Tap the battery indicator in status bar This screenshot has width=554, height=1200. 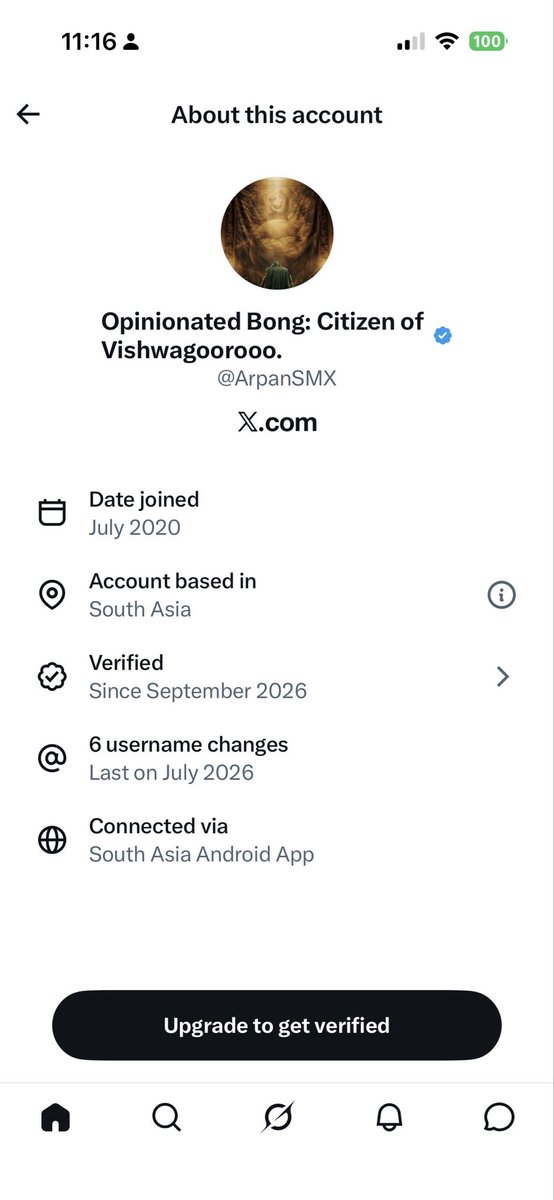tap(489, 42)
